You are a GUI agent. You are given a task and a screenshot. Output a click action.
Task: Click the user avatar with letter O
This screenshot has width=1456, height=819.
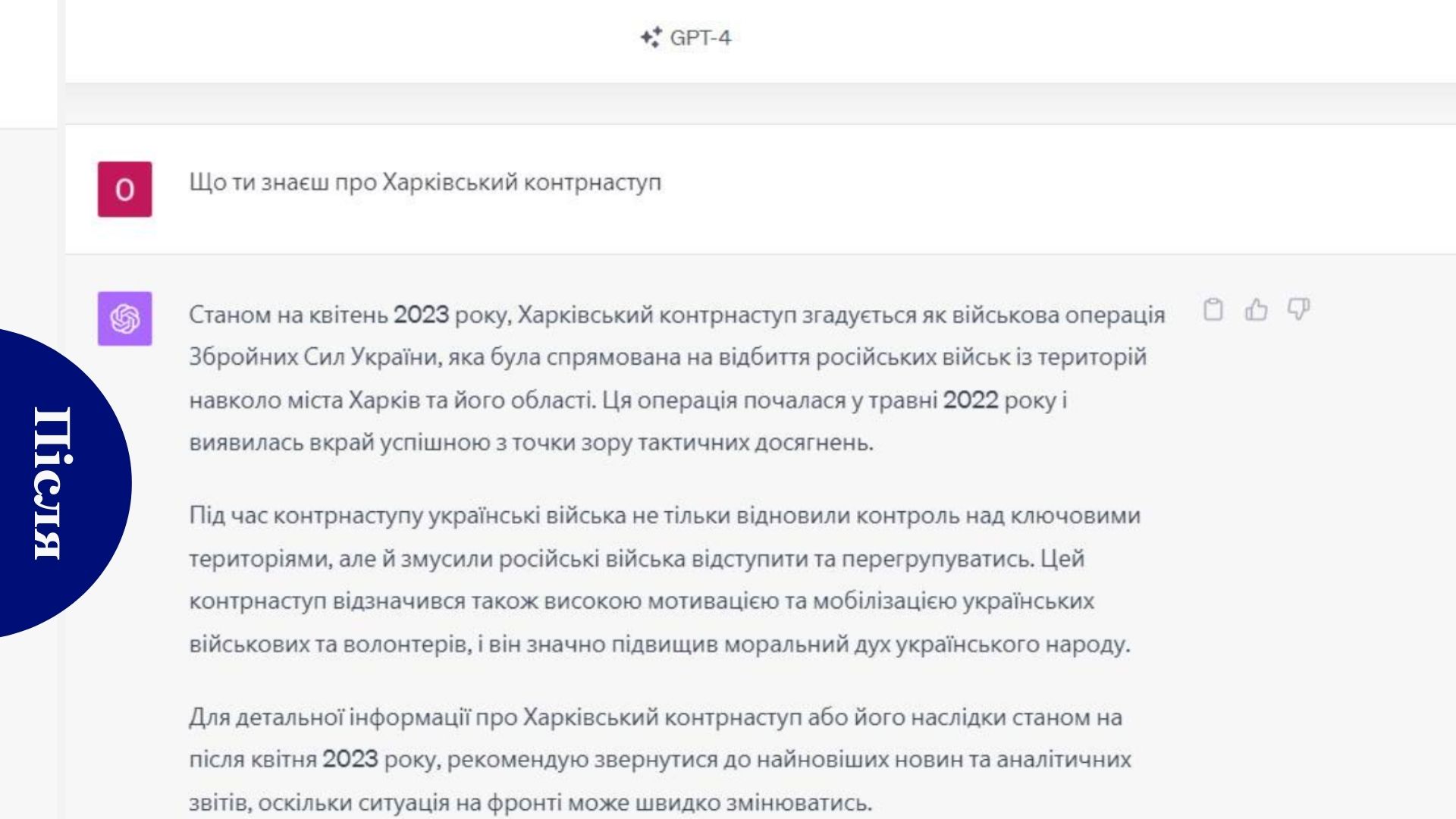(x=124, y=189)
